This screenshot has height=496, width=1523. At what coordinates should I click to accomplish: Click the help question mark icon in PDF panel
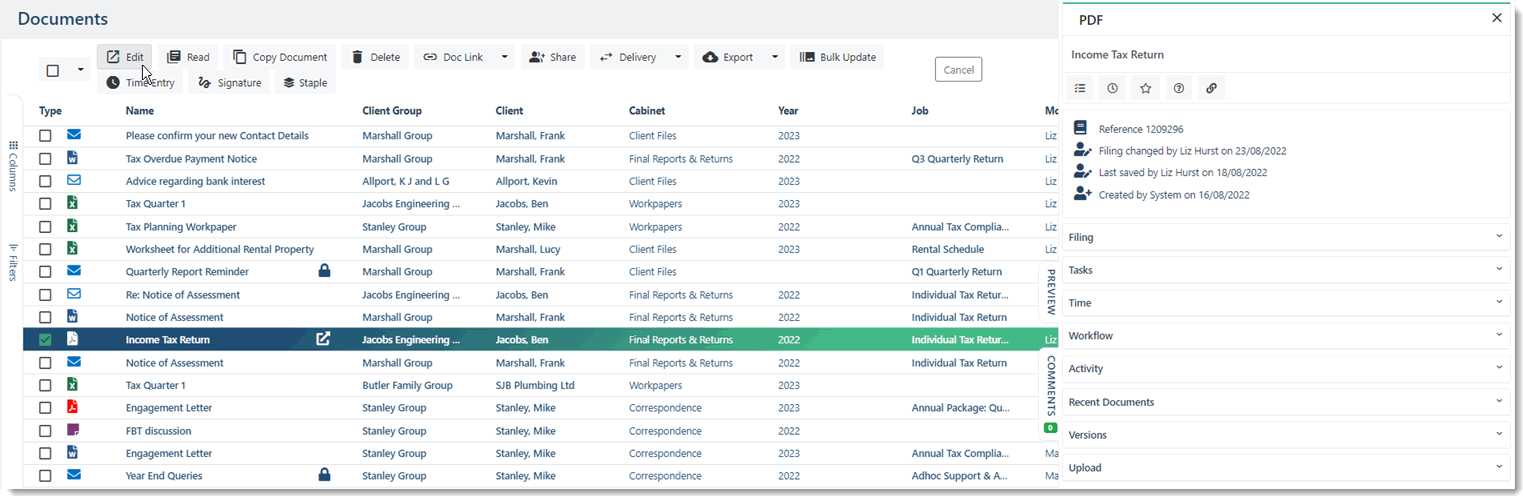point(1179,88)
